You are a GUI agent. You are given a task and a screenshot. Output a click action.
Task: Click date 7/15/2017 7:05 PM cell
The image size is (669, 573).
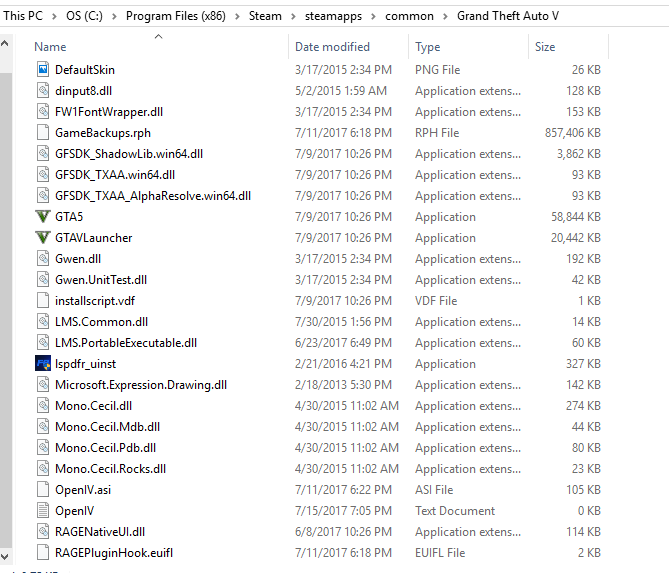tap(343, 511)
